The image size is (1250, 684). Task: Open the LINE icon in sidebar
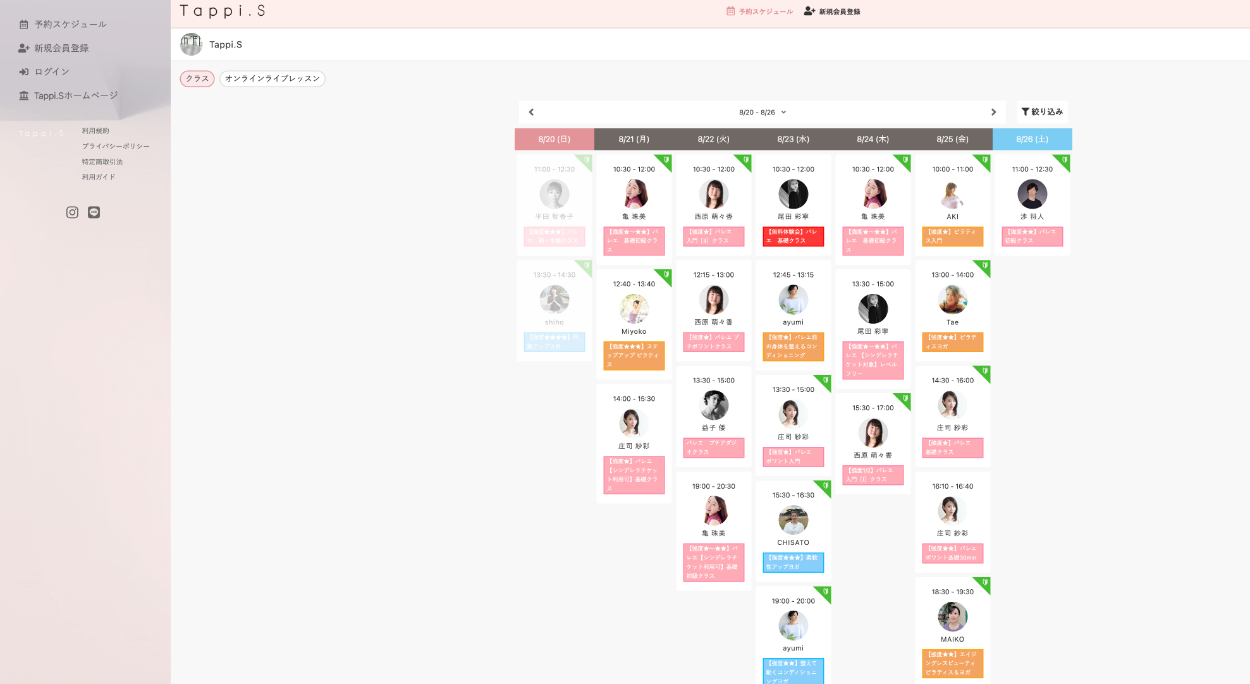[x=94, y=212]
